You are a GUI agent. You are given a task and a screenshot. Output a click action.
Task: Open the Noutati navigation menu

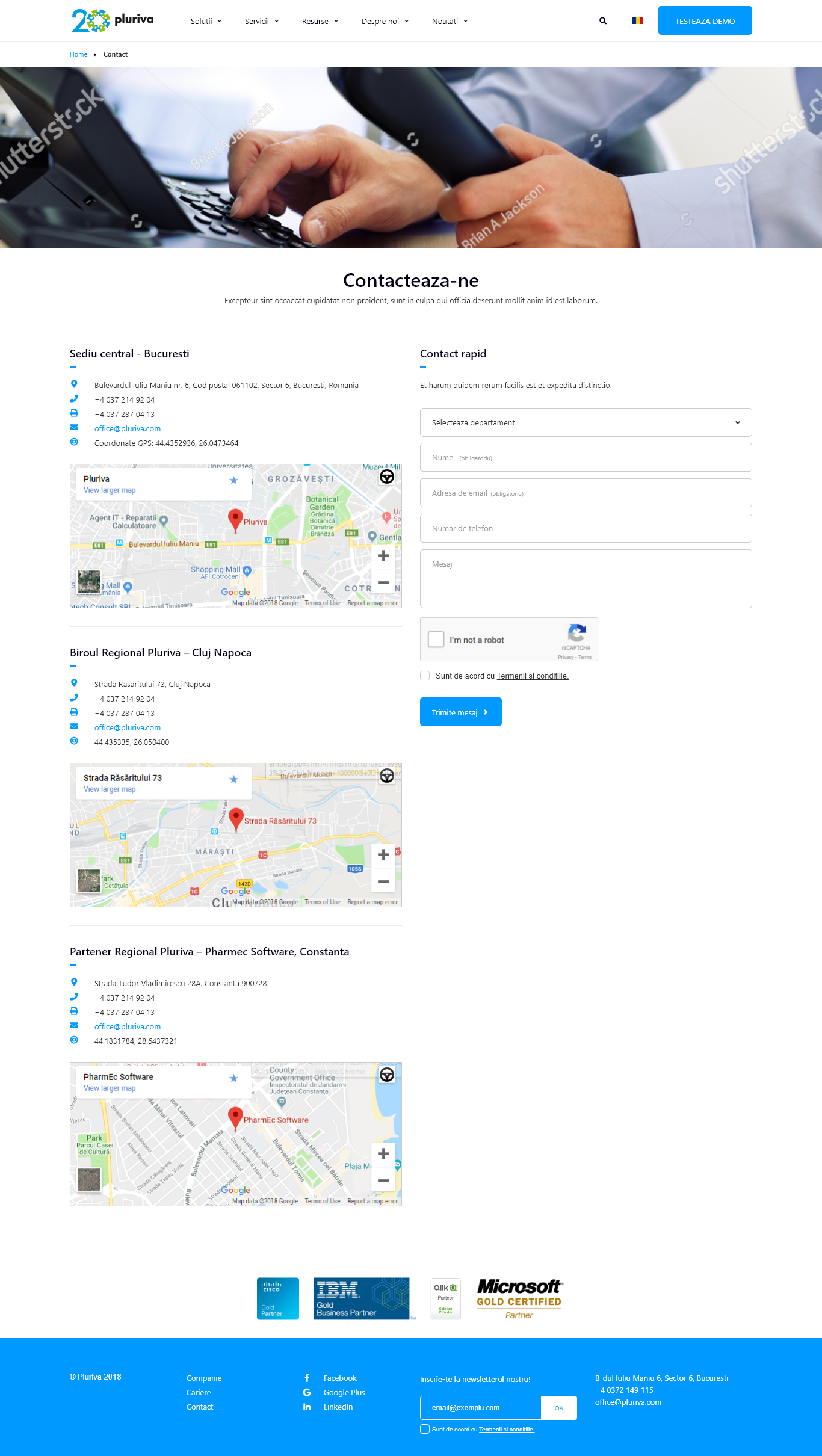coord(450,21)
